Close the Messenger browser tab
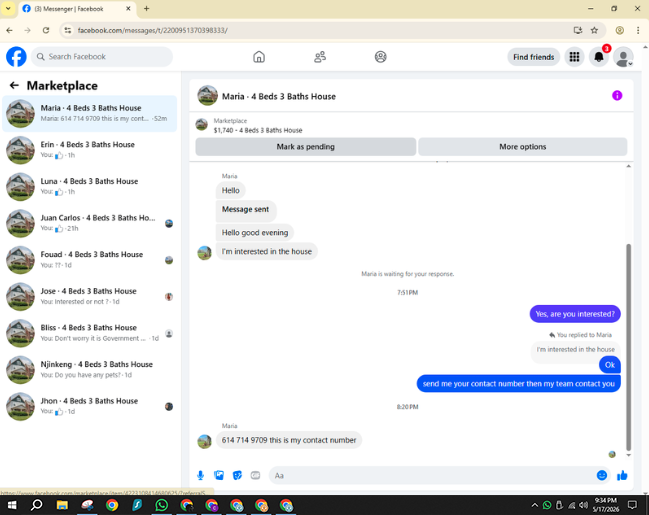 [128, 9]
